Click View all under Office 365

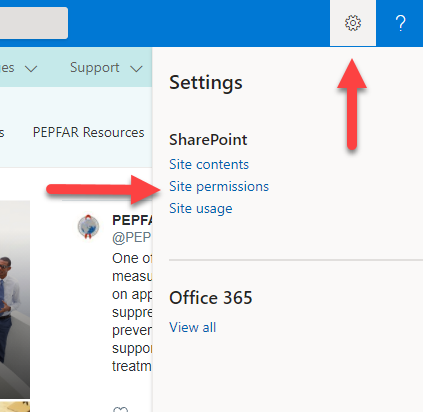193,327
